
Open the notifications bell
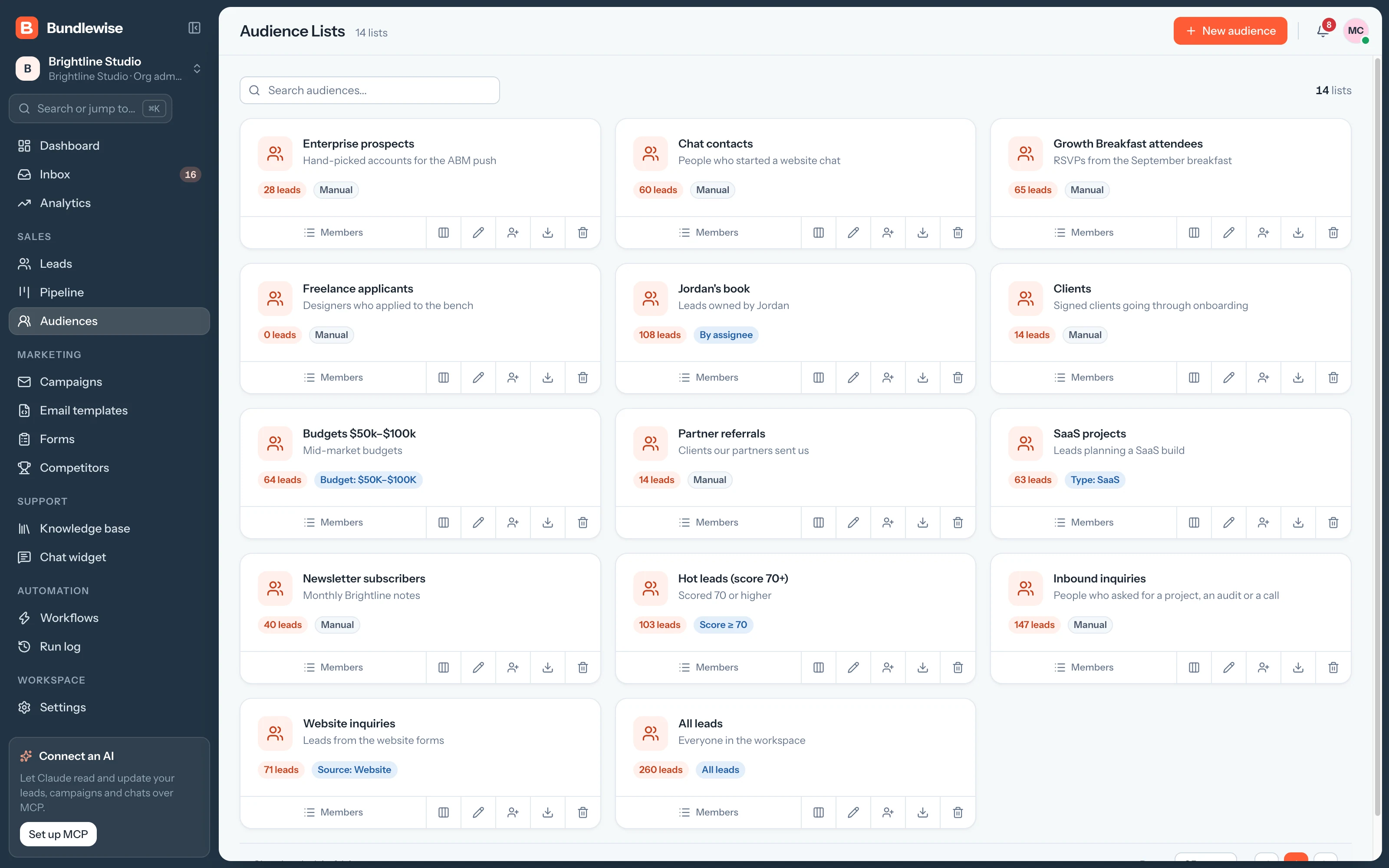tap(1323, 31)
